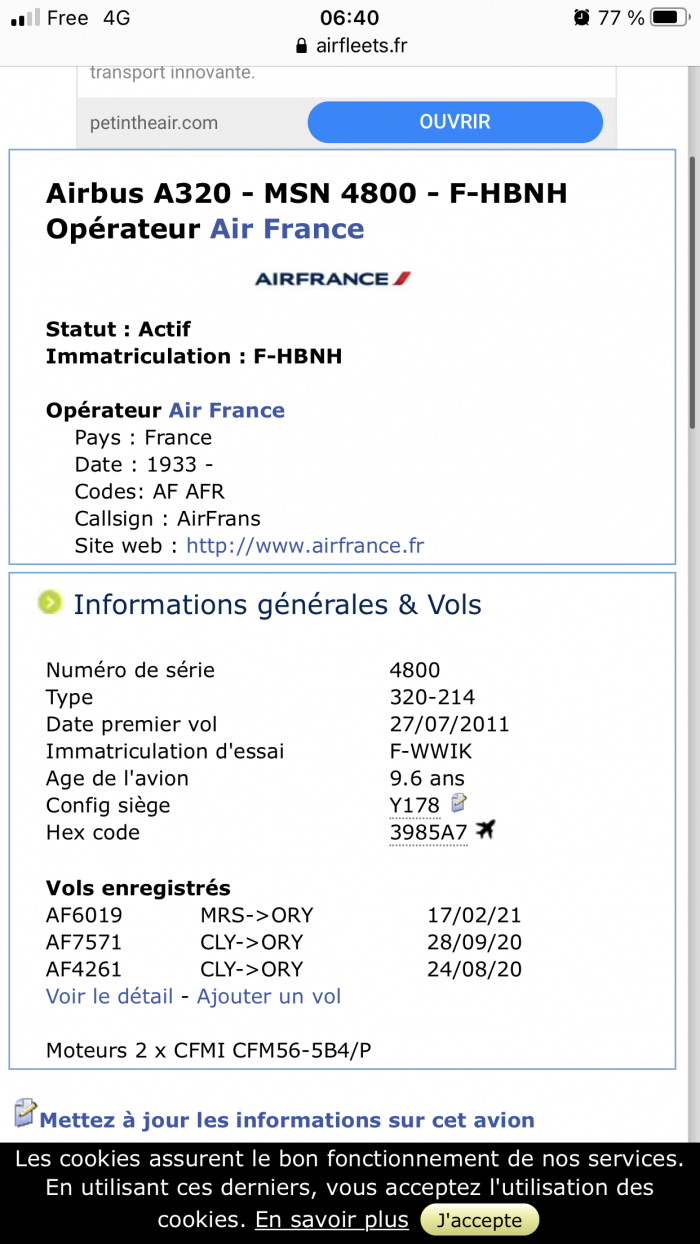
Task: Click the green bullet icon beside Informations générales
Action: (49, 602)
